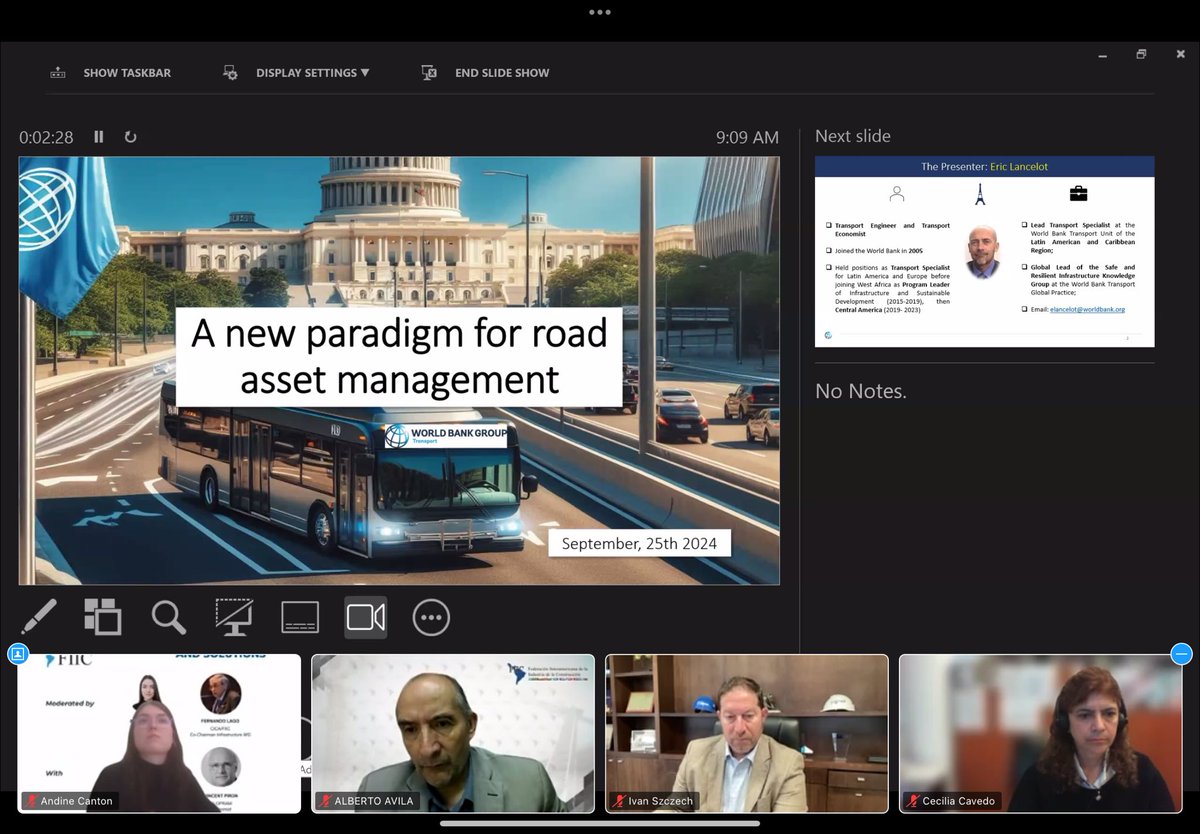Click the blue participant icon on the left
Screen dimensions: 1200x834
[17, 654]
